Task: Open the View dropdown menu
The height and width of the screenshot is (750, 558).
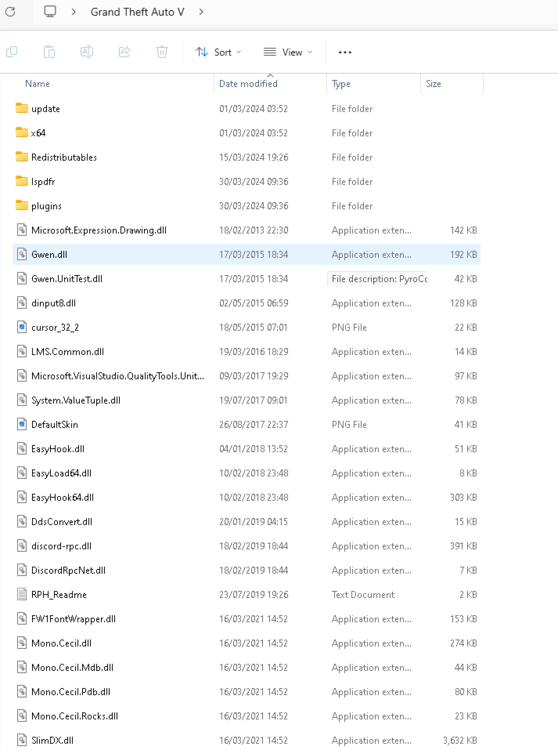Action: point(288,52)
